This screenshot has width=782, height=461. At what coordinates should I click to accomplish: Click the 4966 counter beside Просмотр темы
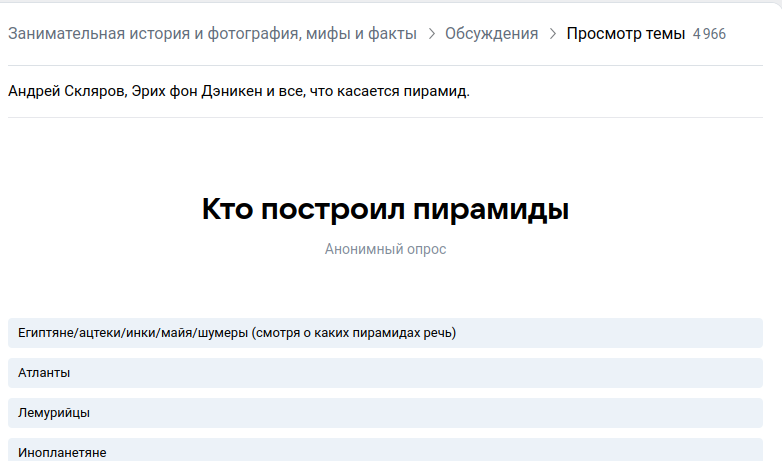[709, 34]
